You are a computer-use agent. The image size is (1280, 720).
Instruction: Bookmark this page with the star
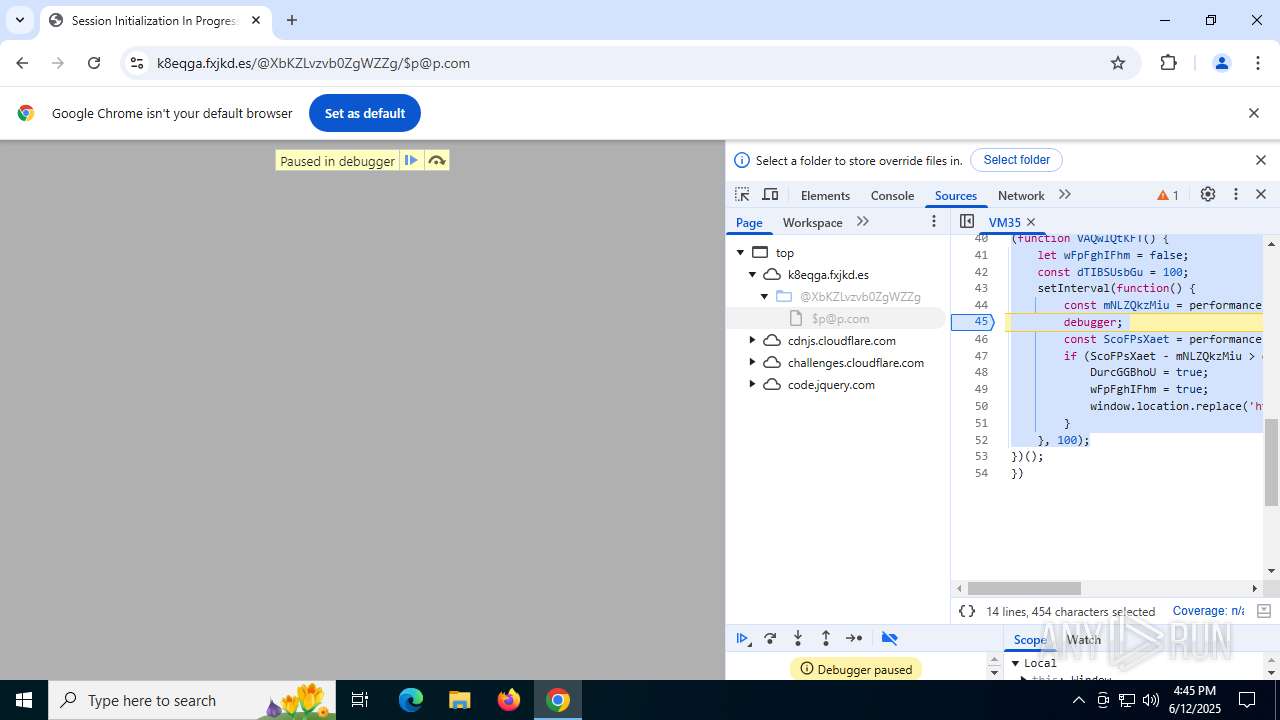(x=1118, y=63)
